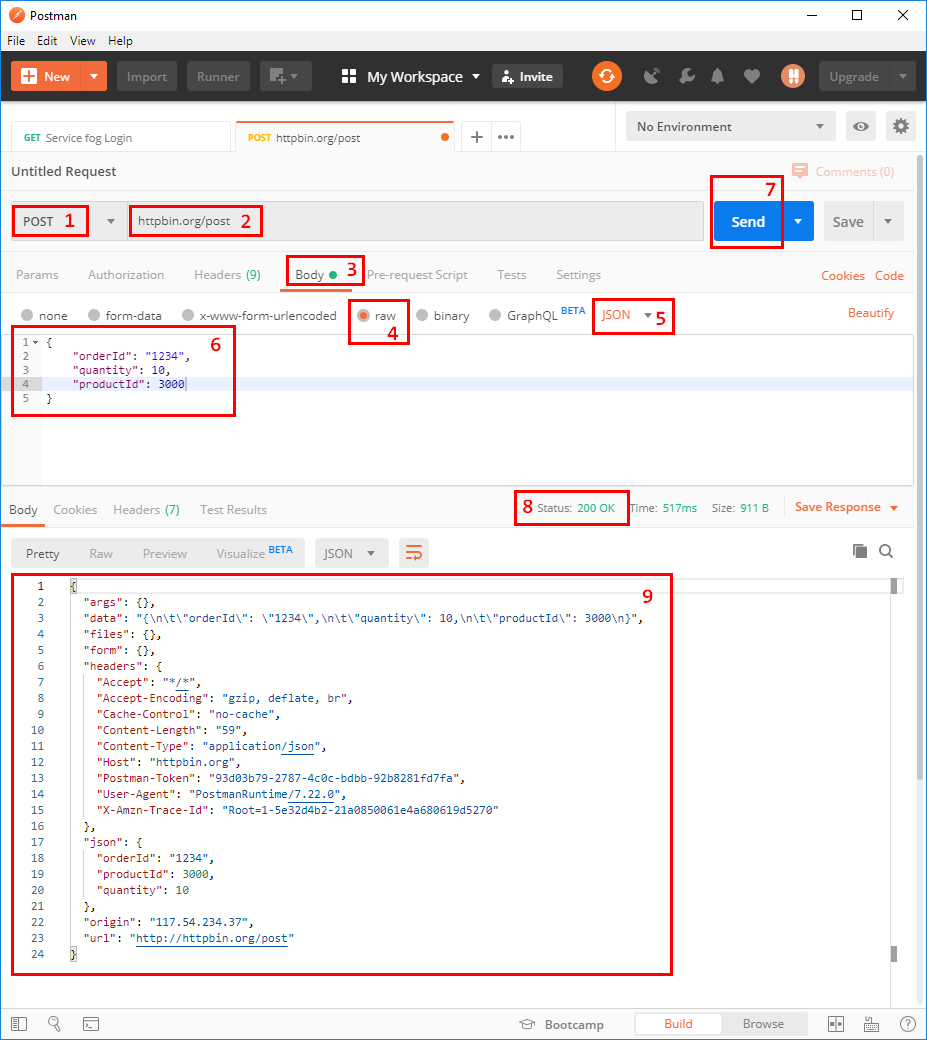Open the environment settings gear
Viewport: 927px width, 1040px height.
click(x=900, y=126)
